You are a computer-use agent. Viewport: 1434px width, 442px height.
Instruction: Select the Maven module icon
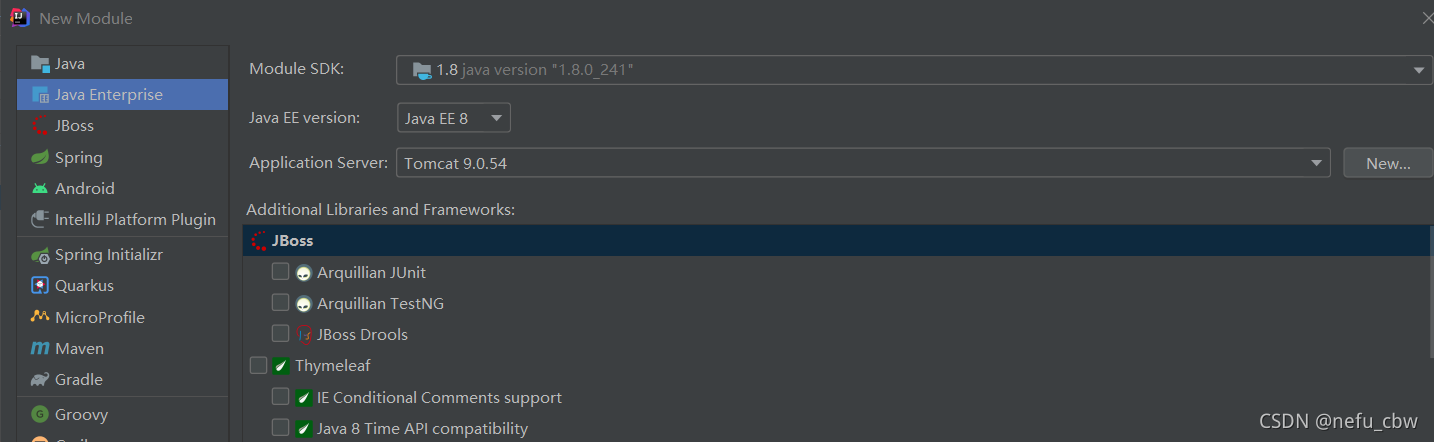click(40, 348)
